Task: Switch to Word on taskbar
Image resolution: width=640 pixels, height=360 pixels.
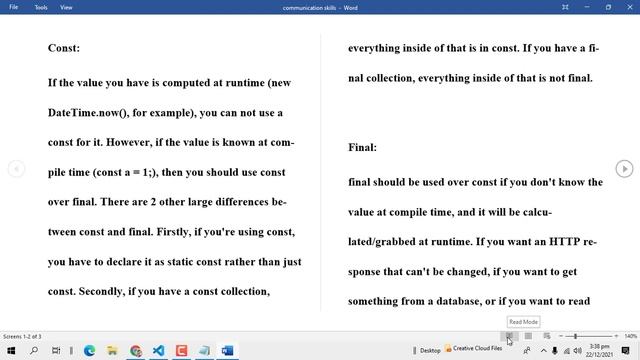Action: coord(228,351)
